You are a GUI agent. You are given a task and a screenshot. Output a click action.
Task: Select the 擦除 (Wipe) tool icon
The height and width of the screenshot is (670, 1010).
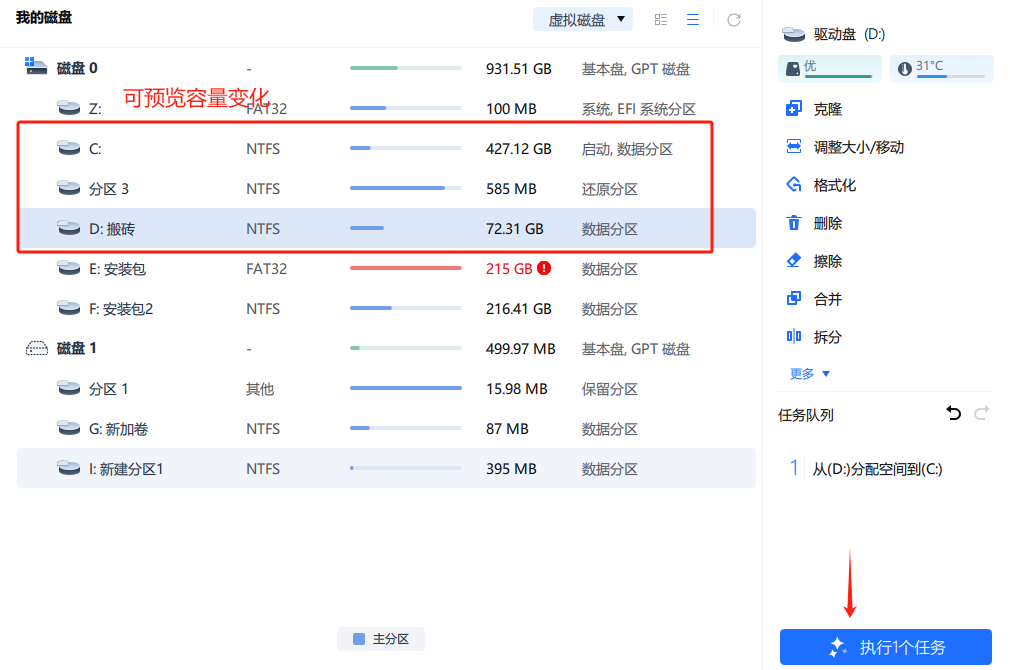click(795, 260)
